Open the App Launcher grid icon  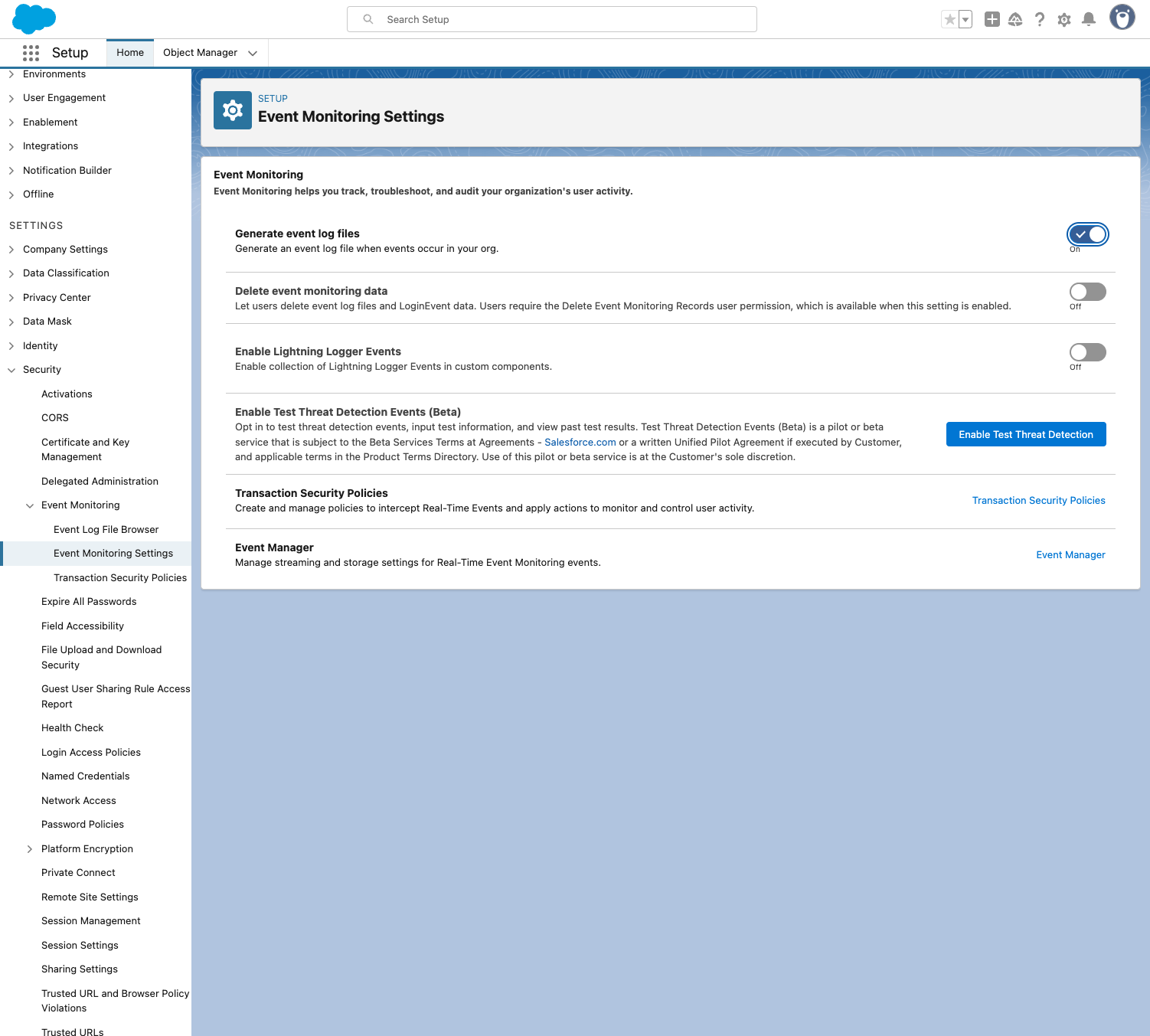(31, 53)
